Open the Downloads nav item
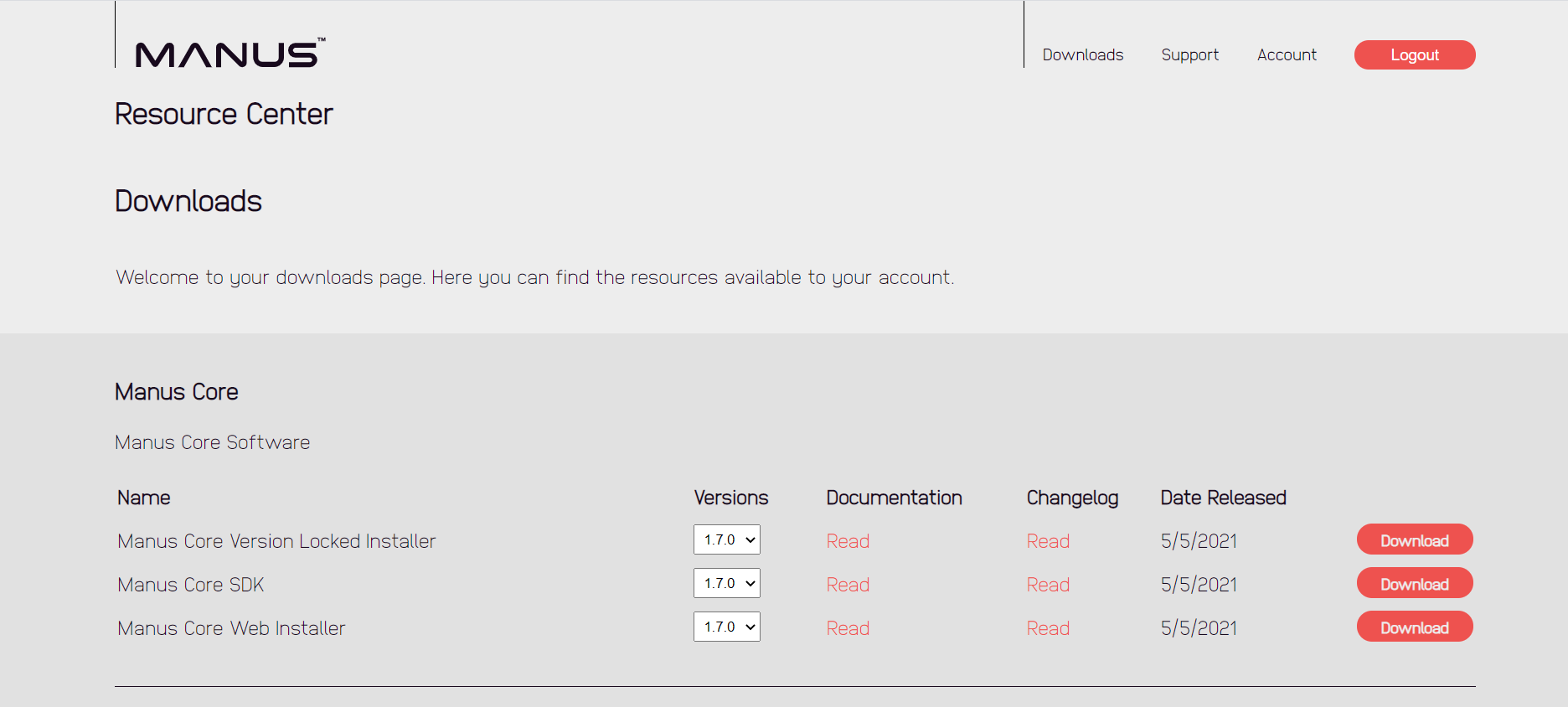 [x=1082, y=54]
